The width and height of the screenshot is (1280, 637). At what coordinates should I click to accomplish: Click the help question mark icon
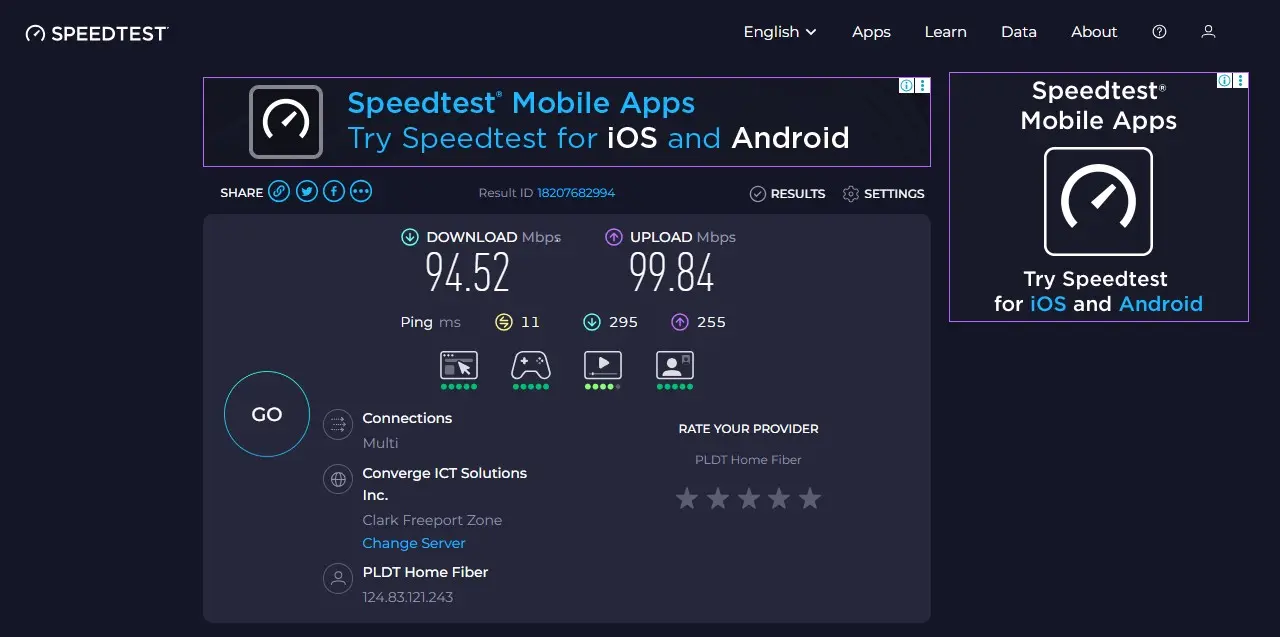tap(1159, 32)
